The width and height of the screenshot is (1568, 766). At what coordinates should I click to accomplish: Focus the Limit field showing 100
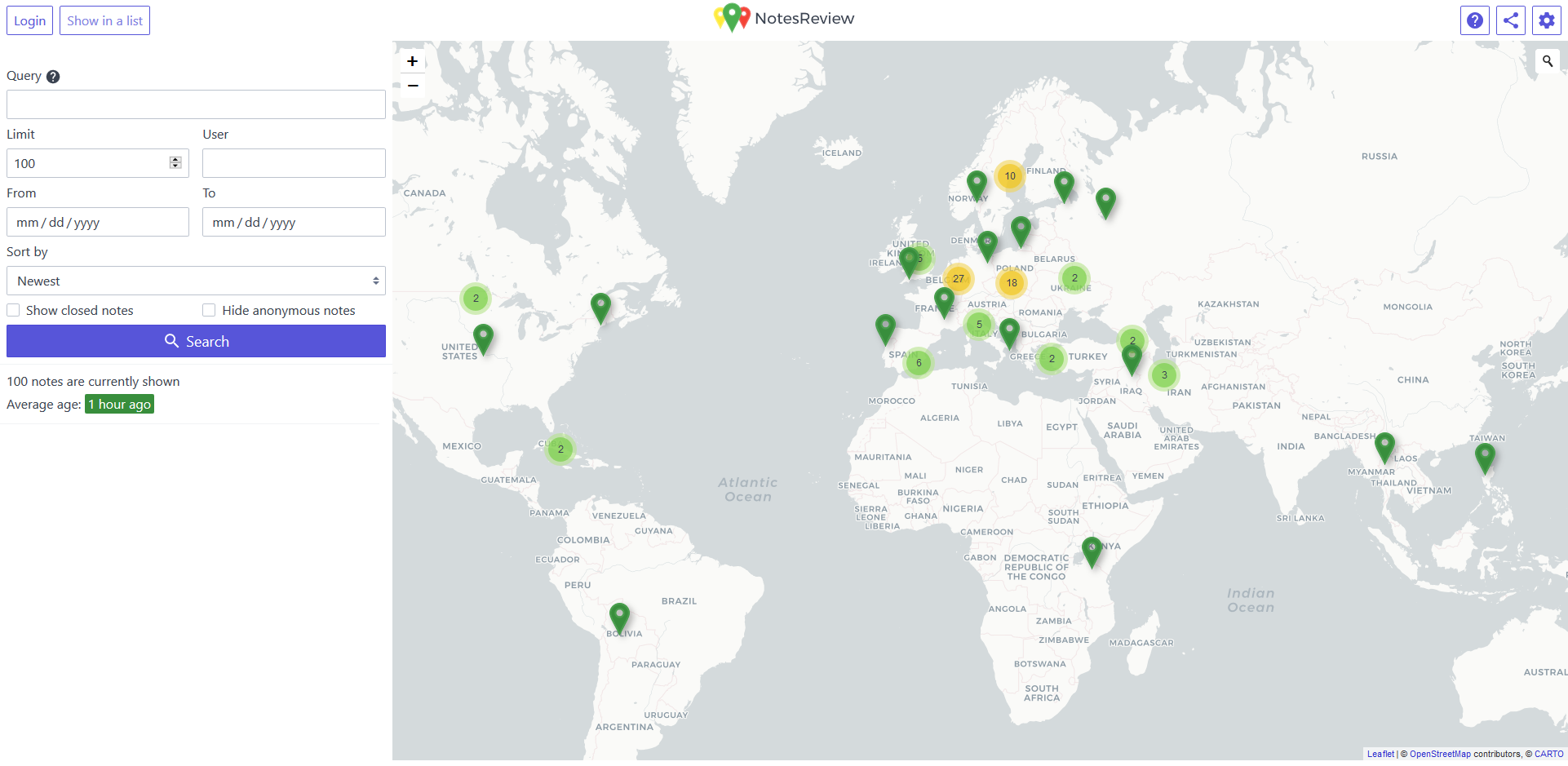point(98,163)
